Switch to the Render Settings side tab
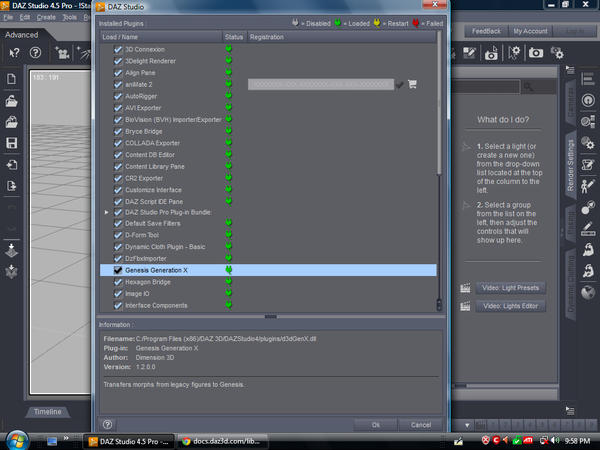600x450 pixels. tap(571, 165)
